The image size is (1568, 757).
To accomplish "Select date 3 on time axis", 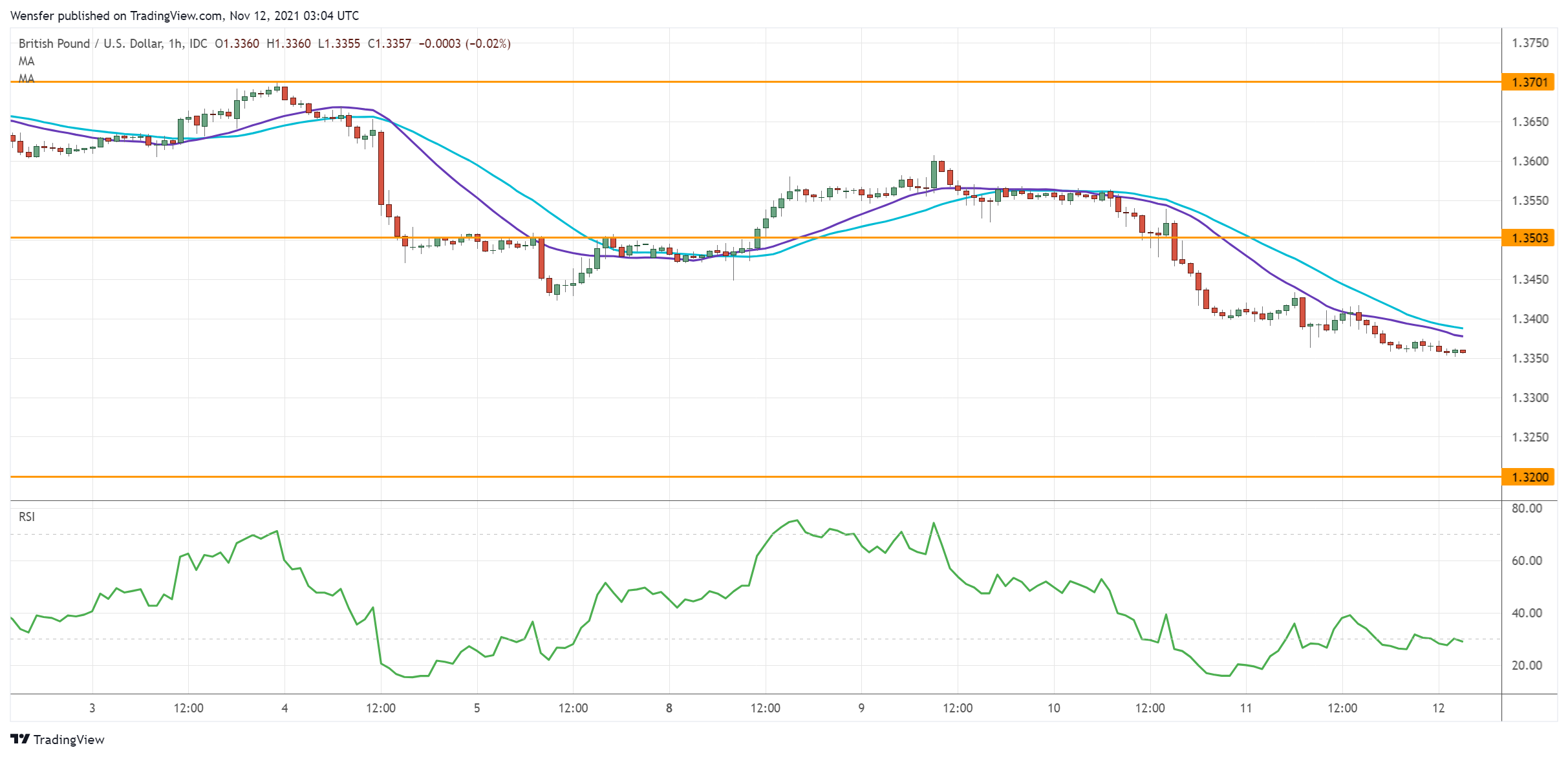I will click(92, 708).
